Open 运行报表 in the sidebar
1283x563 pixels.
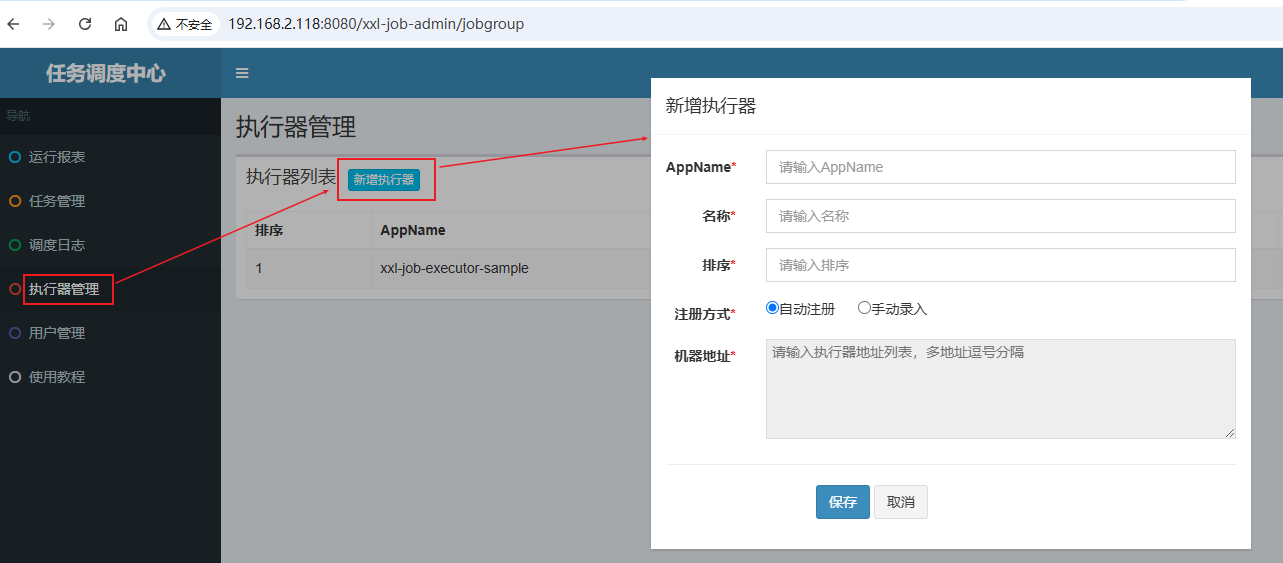point(110,157)
